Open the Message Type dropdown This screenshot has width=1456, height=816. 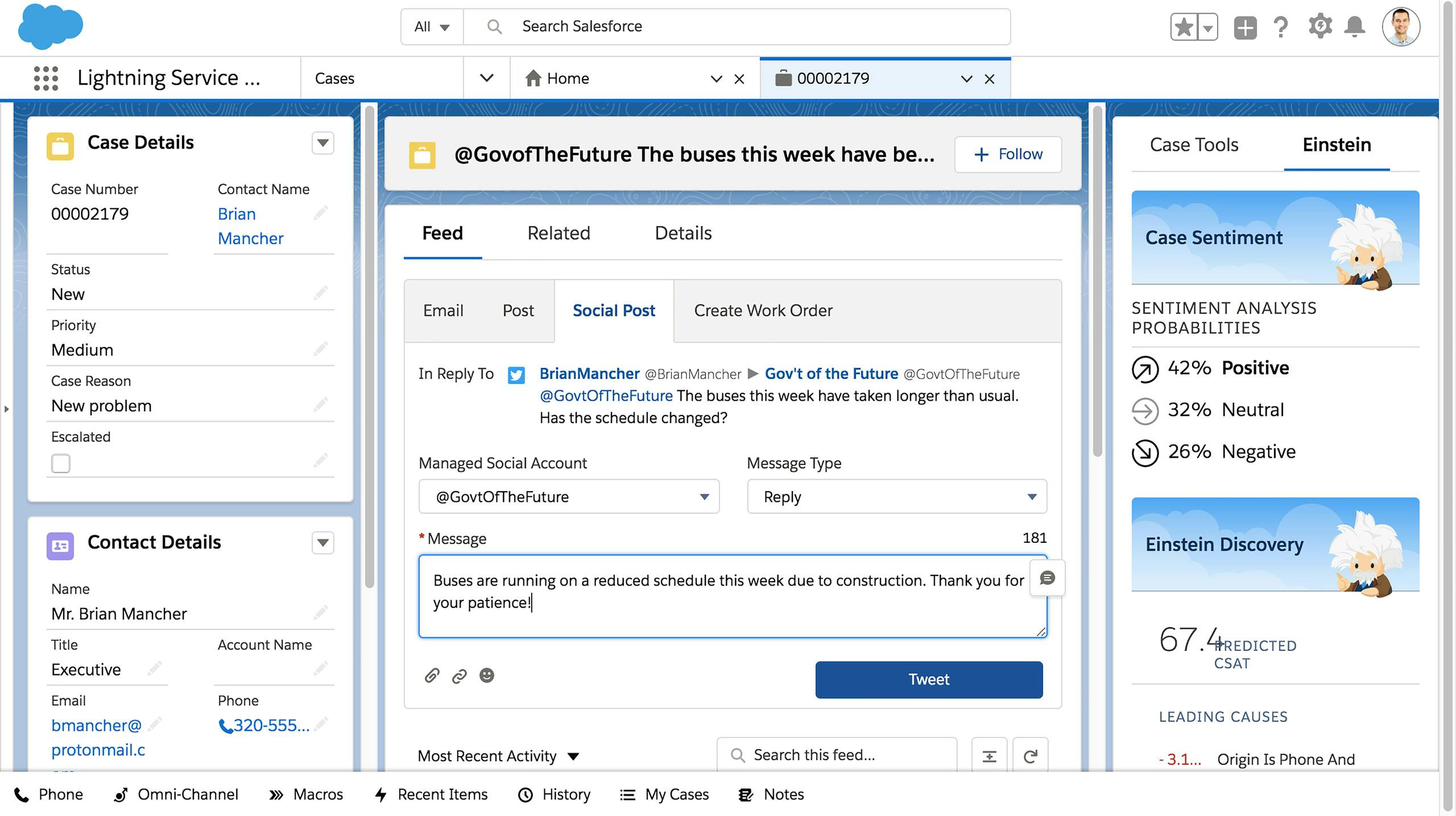[897, 497]
